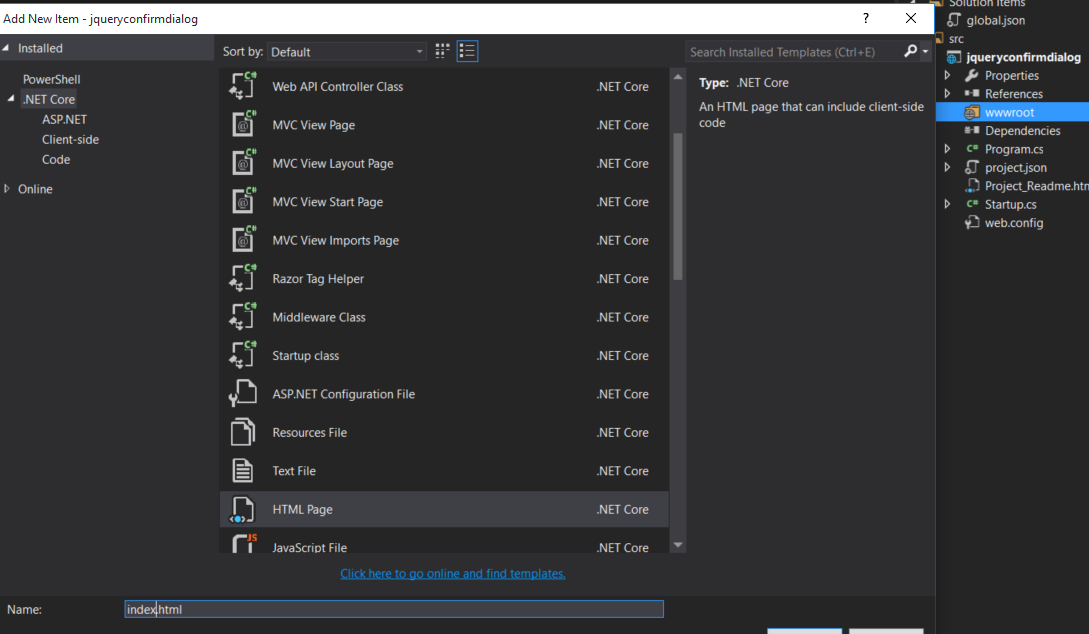Pick the Resources File template icon

click(x=243, y=432)
